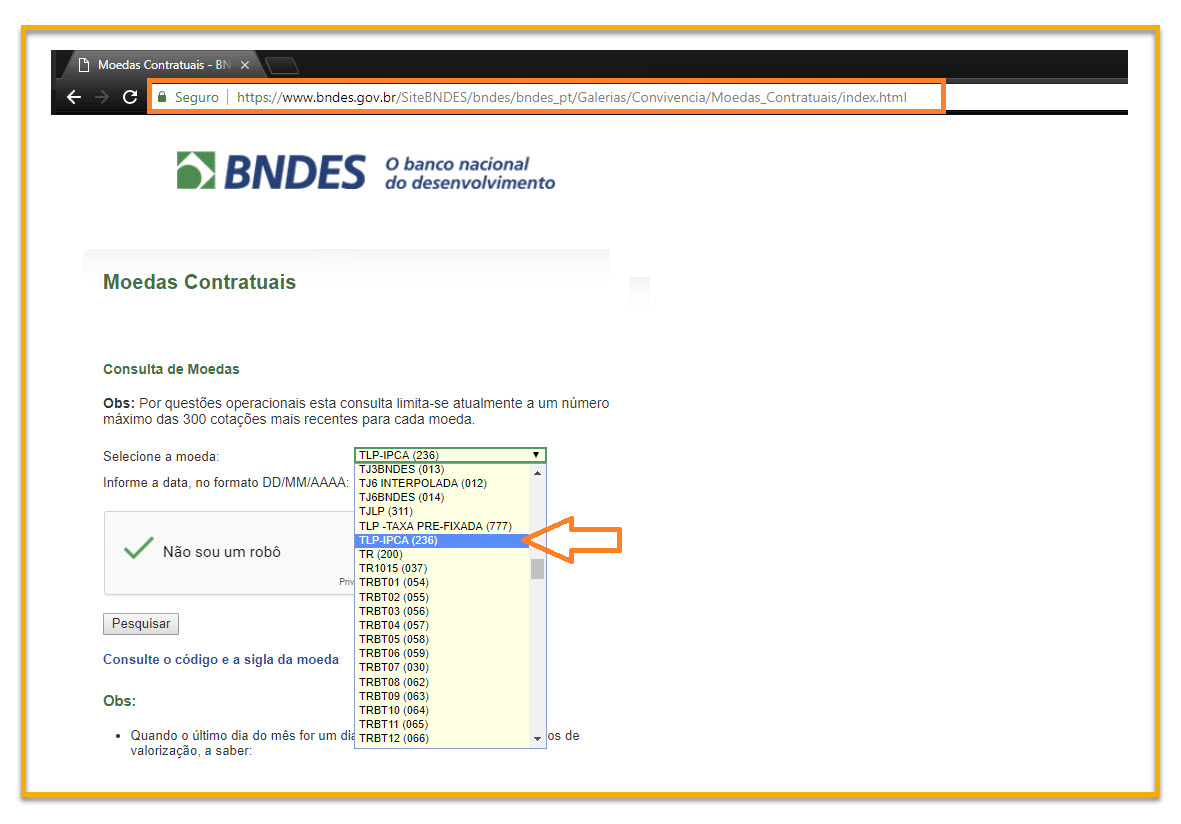Click the Pesquisar button
This screenshot has height=824, width=1181.
(x=141, y=624)
